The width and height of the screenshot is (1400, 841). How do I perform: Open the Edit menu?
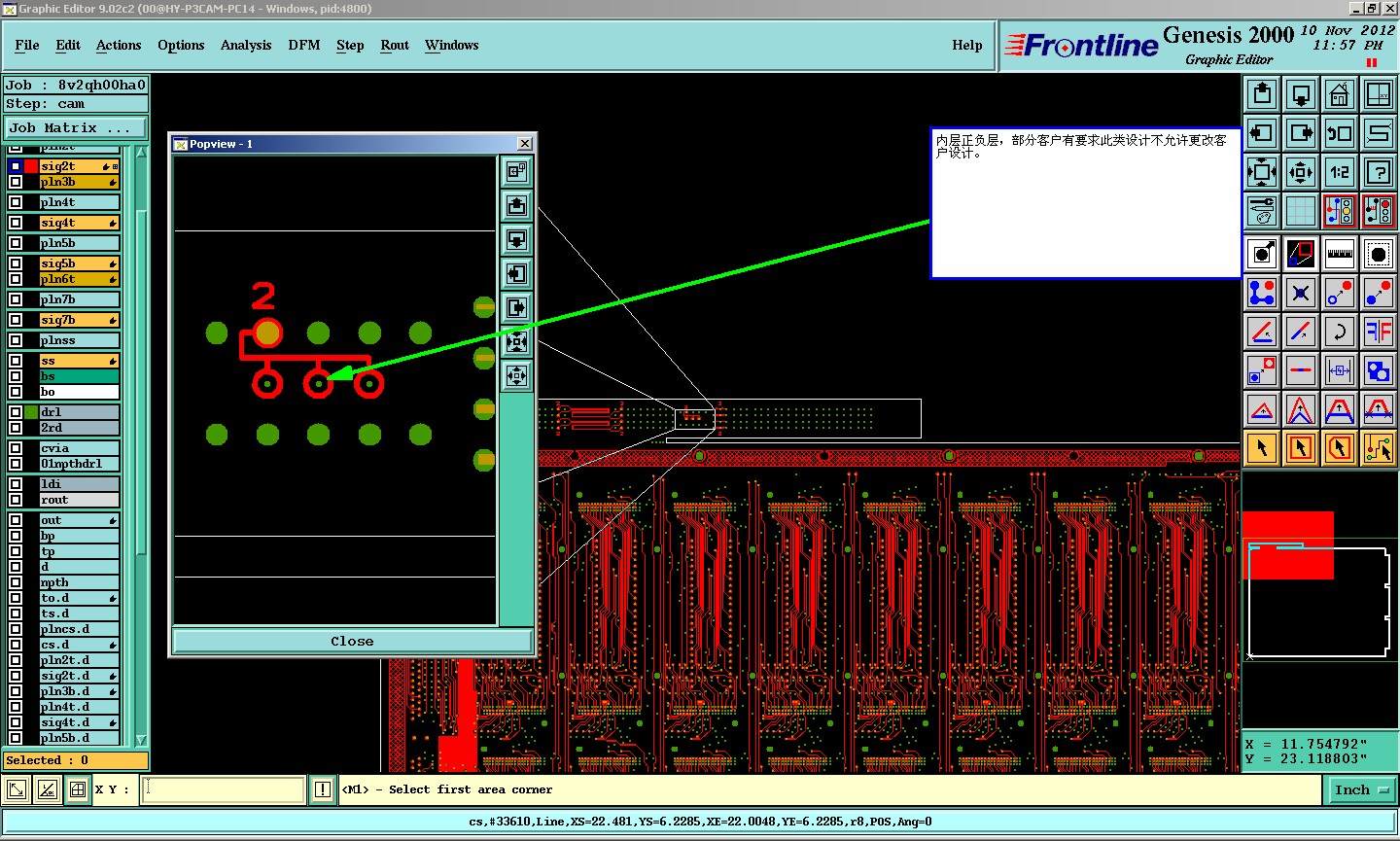(x=68, y=45)
